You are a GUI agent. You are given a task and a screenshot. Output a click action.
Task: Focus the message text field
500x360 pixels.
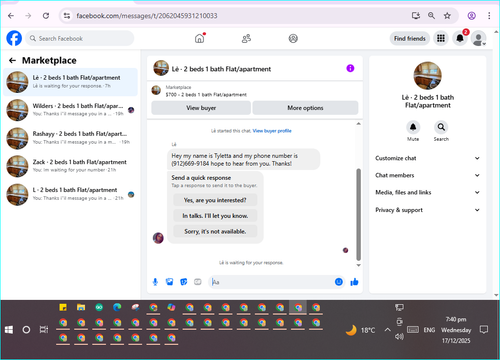coord(272,282)
